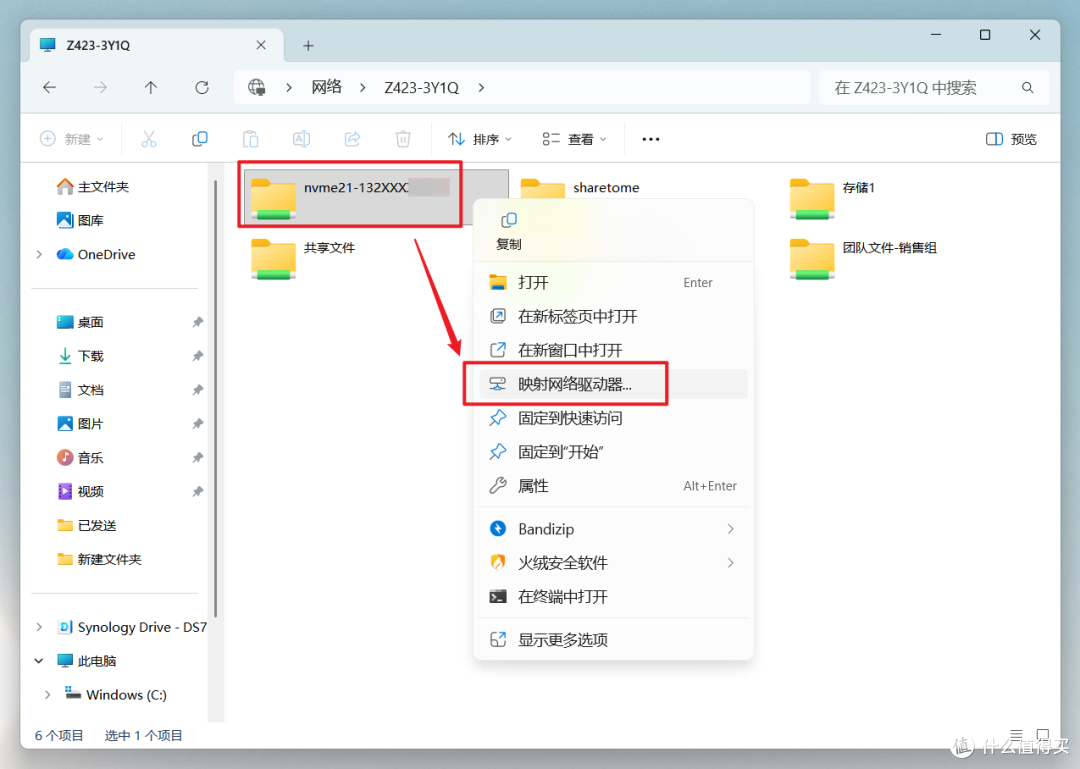Go up one folder level
Screen dimensions: 1080x769
[151, 88]
